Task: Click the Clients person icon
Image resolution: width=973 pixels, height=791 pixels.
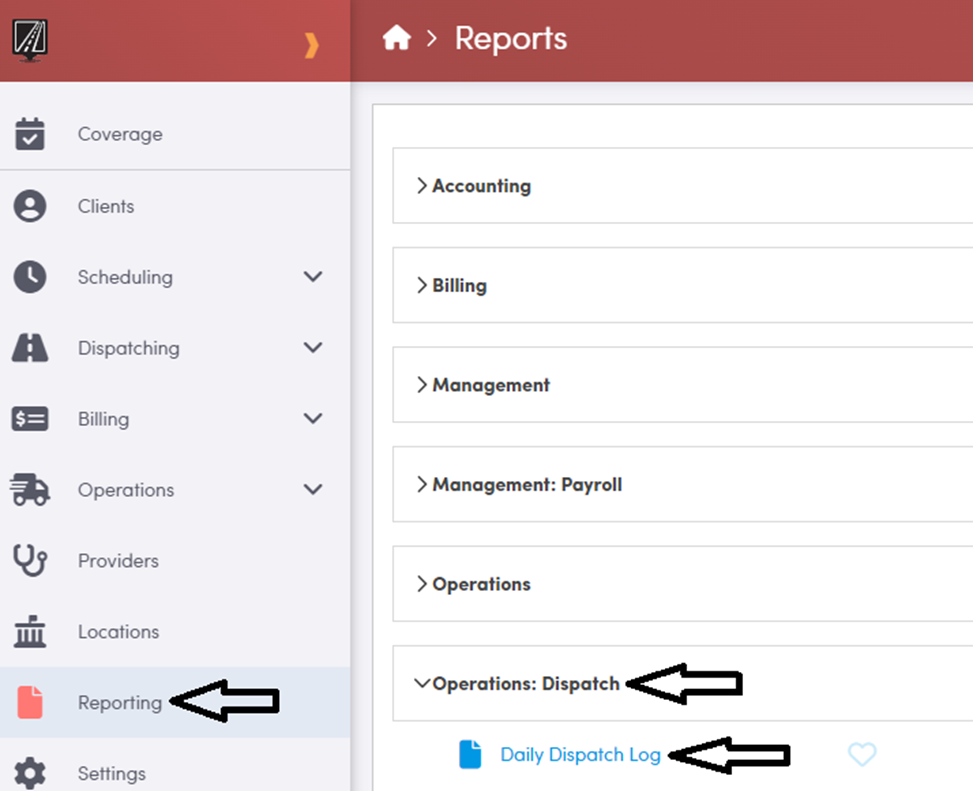Action: click(29, 206)
